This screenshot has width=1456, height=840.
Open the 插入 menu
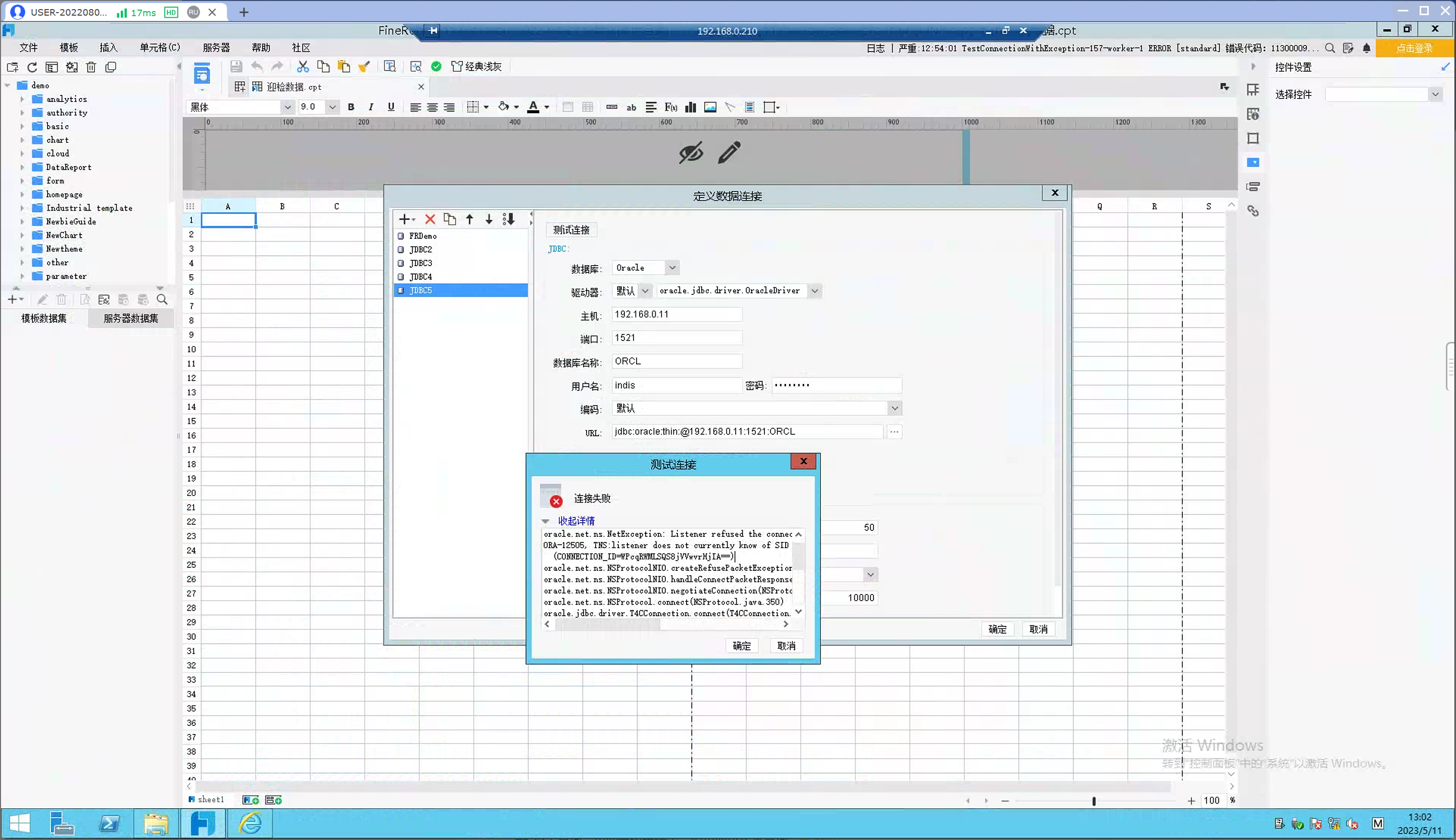(109, 48)
